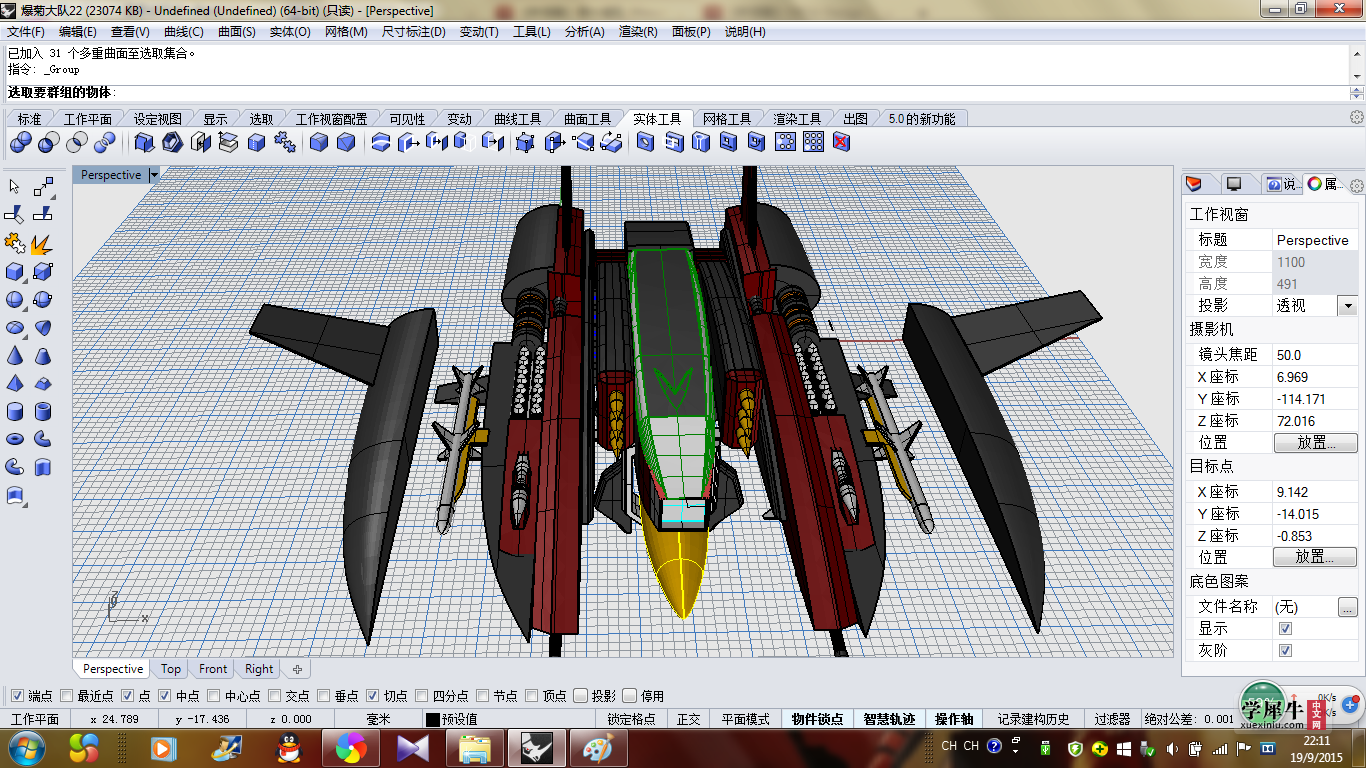Open the 曲线(C) menu
1366x768 pixels.
(x=184, y=32)
